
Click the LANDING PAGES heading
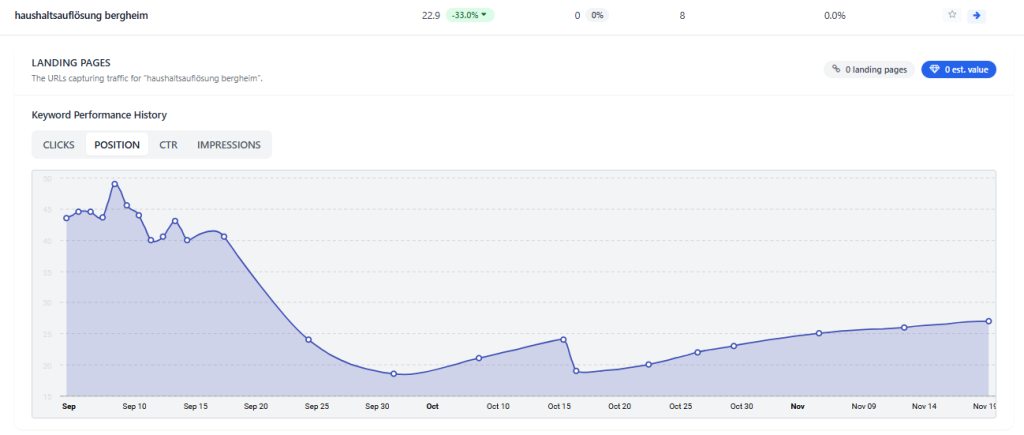pyautogui.click(x=71, y=63)
